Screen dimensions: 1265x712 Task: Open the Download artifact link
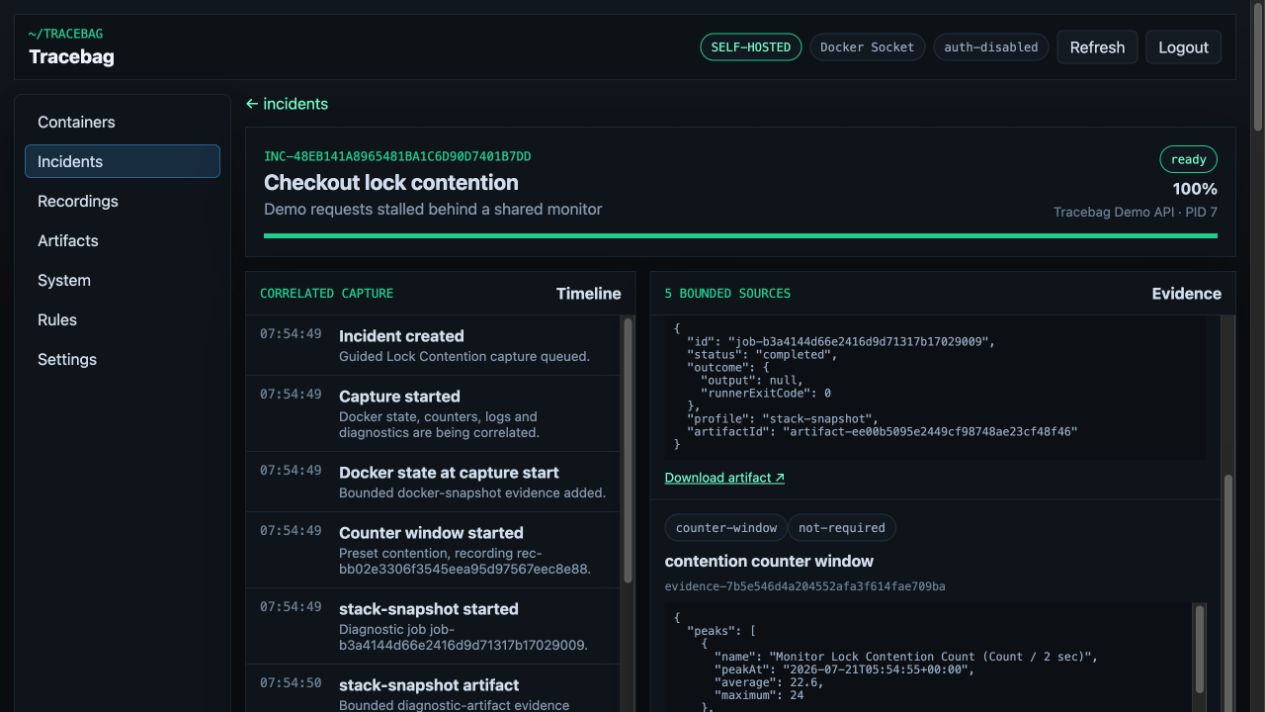[724, 478]
